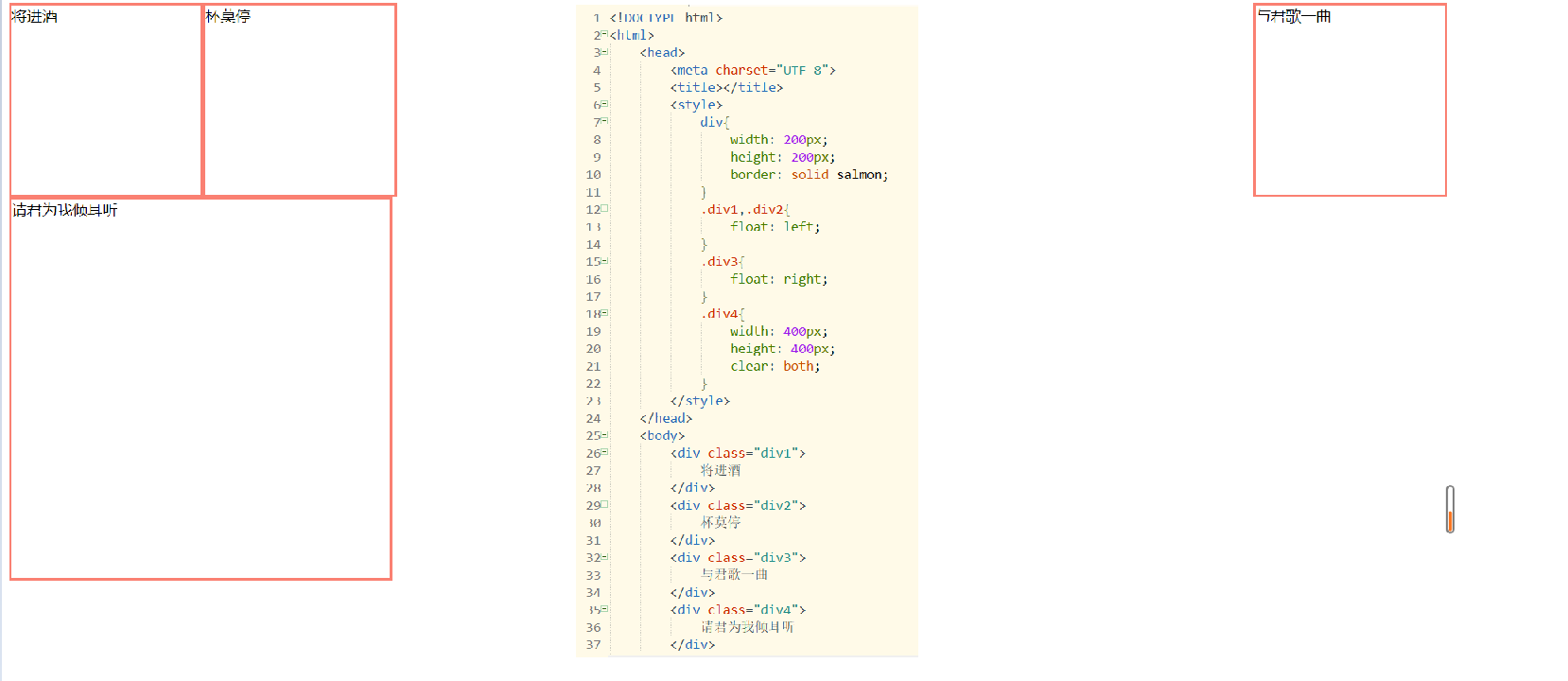Click the 杯莫停 text in second box
Viewport: 1568px width, 681px height.
pos(228,16)
